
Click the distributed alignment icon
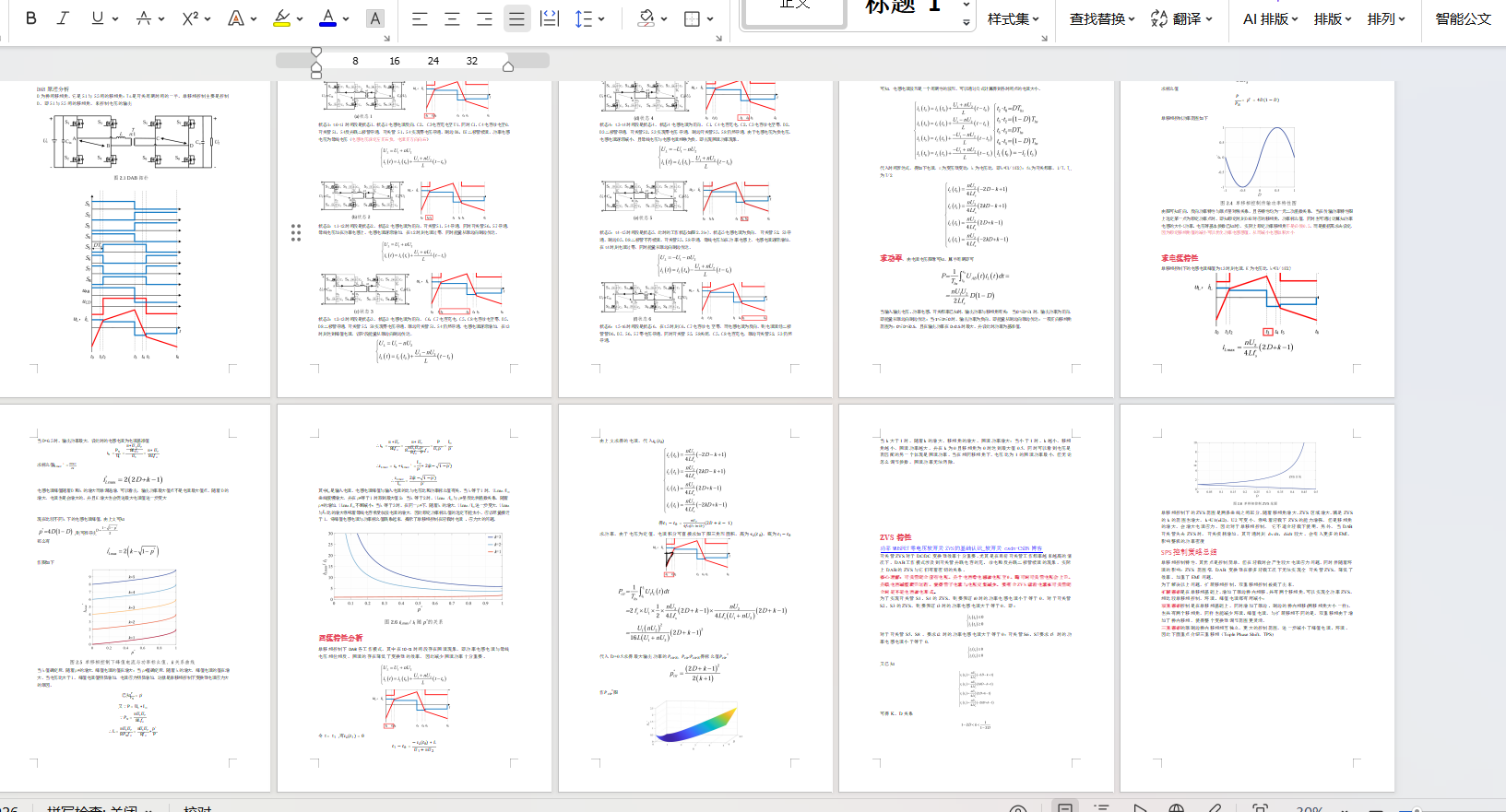550,18
